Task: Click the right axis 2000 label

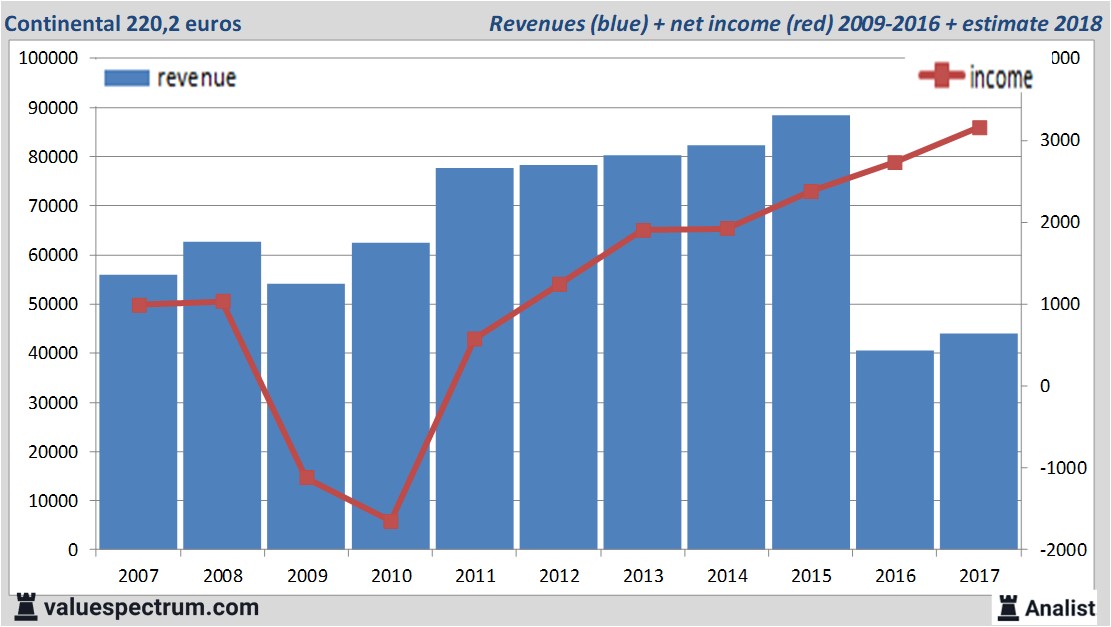Action: (1060, 222)
